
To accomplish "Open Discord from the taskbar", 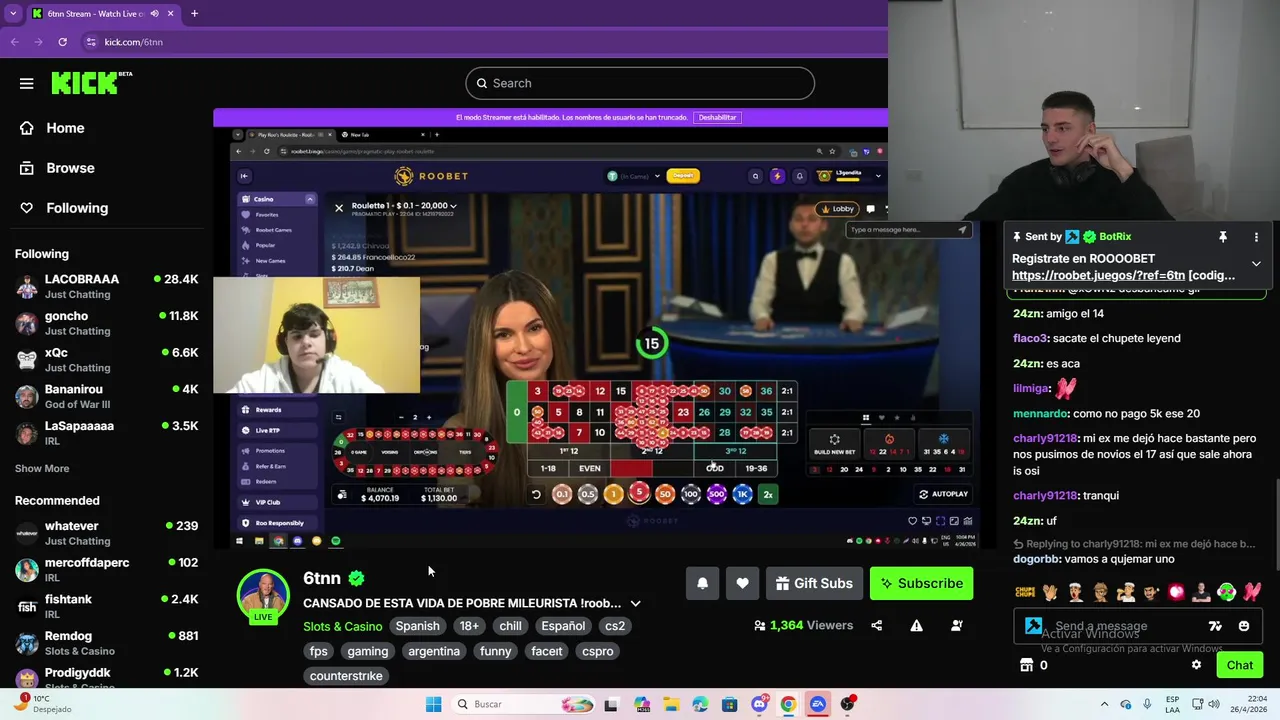I will (x=759, y=704).
